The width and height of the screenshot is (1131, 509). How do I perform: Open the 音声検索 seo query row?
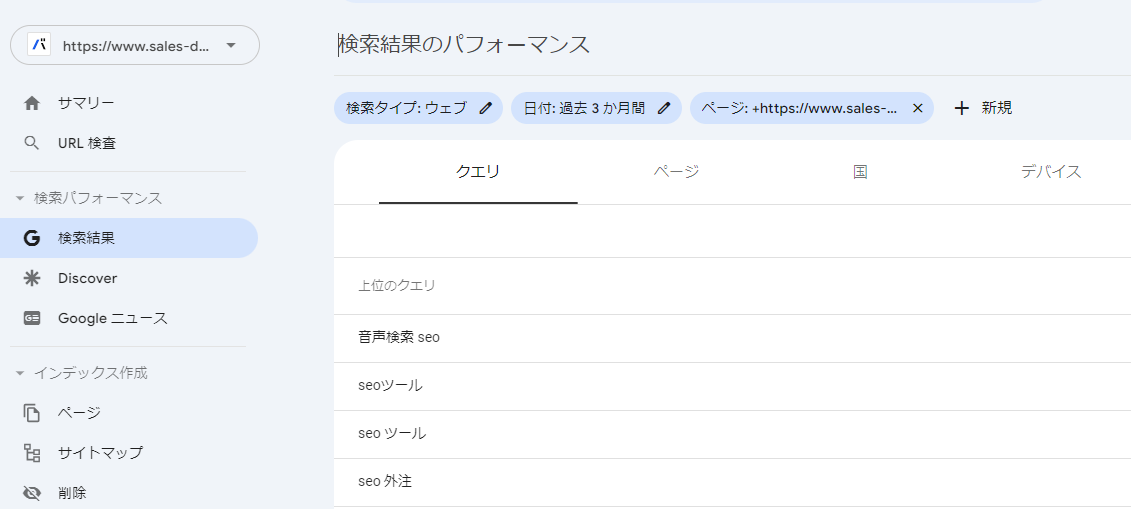tap(732, 337)
